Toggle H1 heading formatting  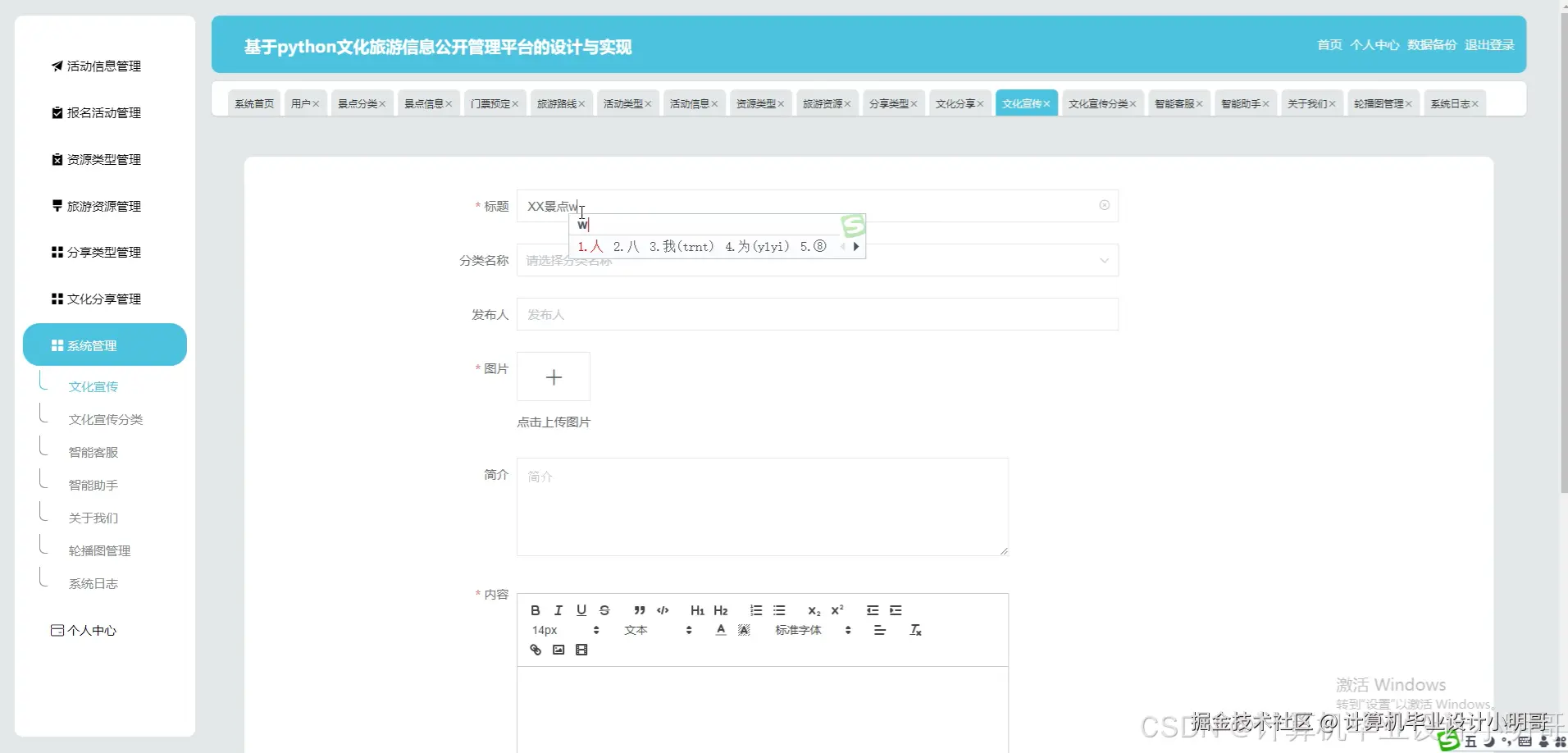point(697,610)
